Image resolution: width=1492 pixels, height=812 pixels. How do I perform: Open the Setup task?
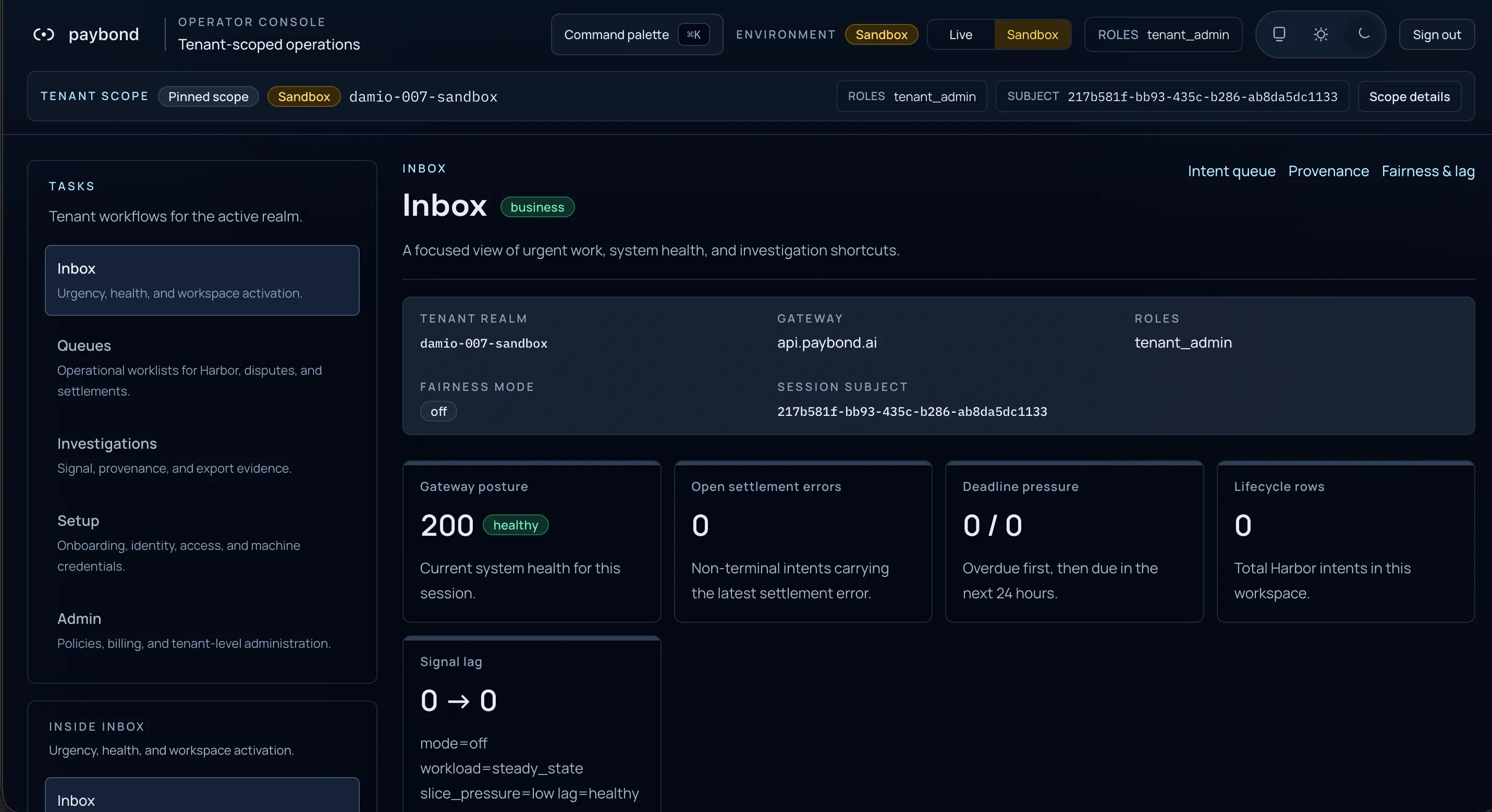pyautogui.click(x=202, y=543)
